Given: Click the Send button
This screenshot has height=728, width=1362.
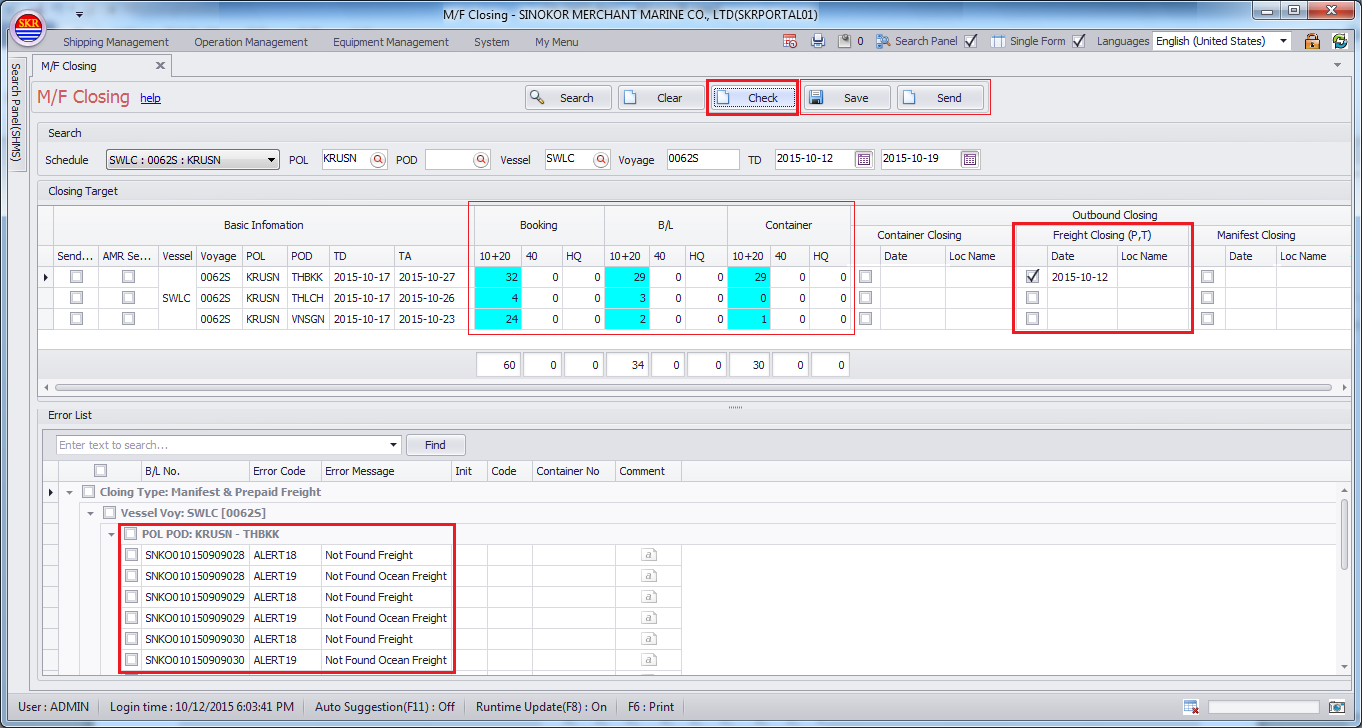Looking at the screenshot, I should [x=940, y=97].
